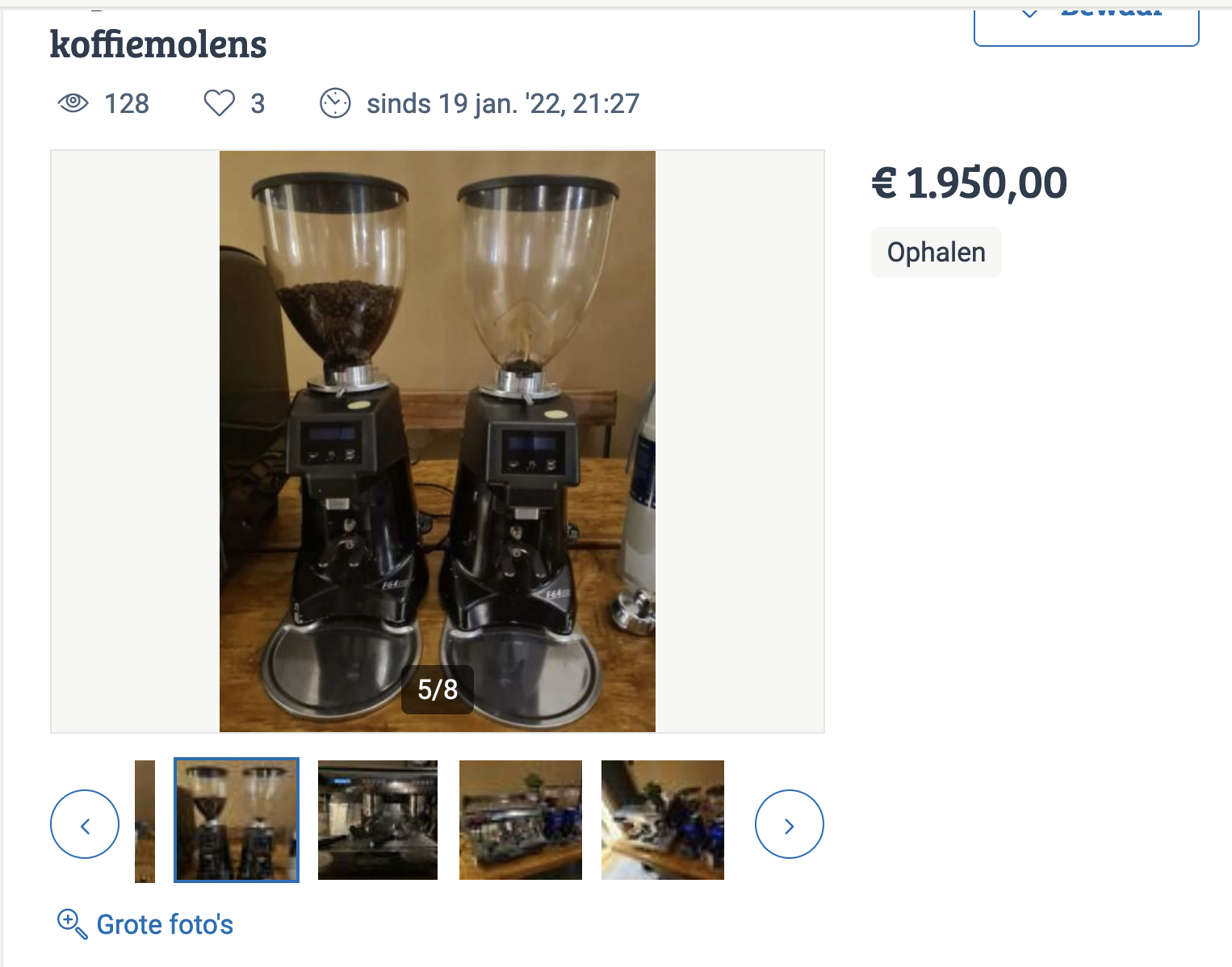The image size is (1232, 967).
Task: Select thumbnail of machine on wooden counter
Action: click(521, 820)
